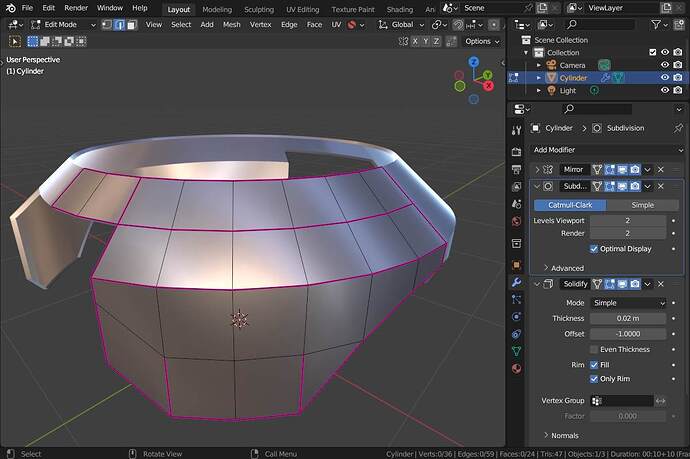Switch to face select mode
The height and width of the screenshot is (459, 690).
(x=132, y=25)
